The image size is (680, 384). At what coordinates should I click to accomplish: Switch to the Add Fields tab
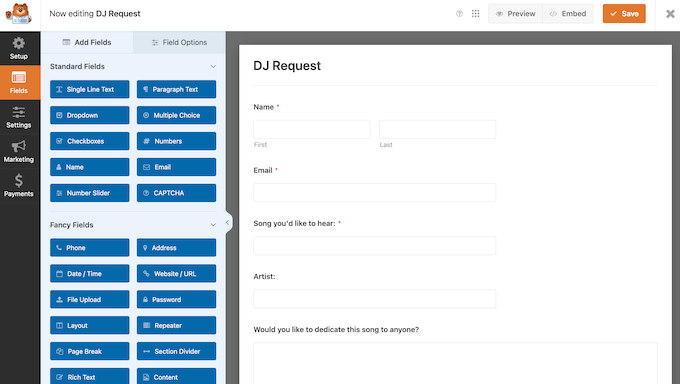pos(87,42)
